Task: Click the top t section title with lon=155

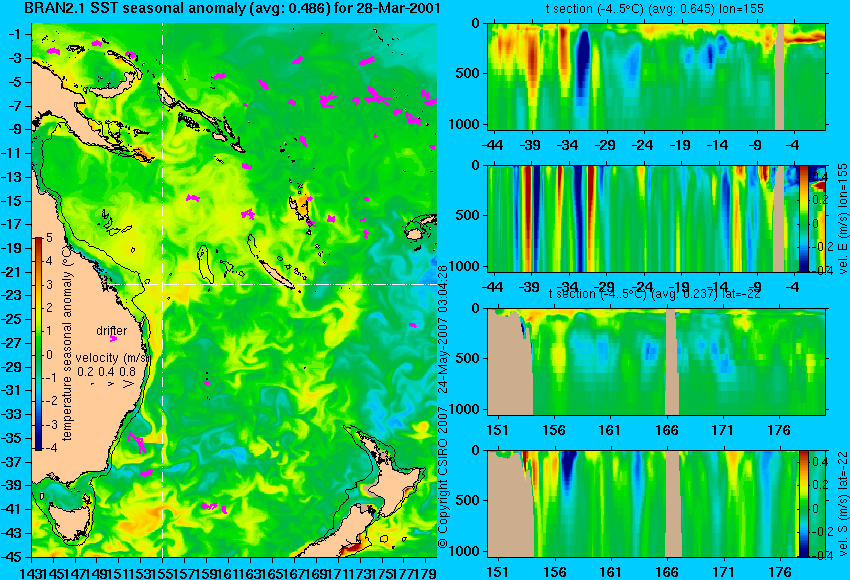Action: tap(655, 9)
